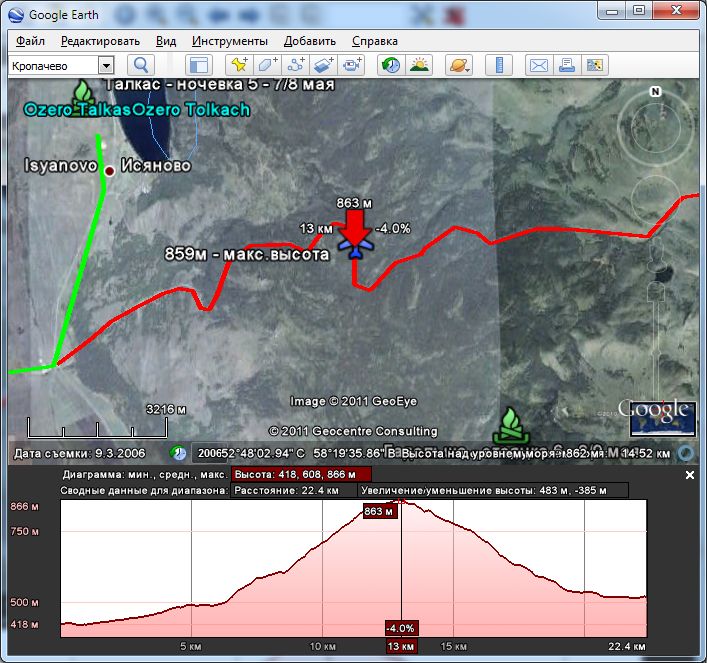Add a path from toolbar
The width and height of the screenshot is (707, 663).
(x=296, y=65)
